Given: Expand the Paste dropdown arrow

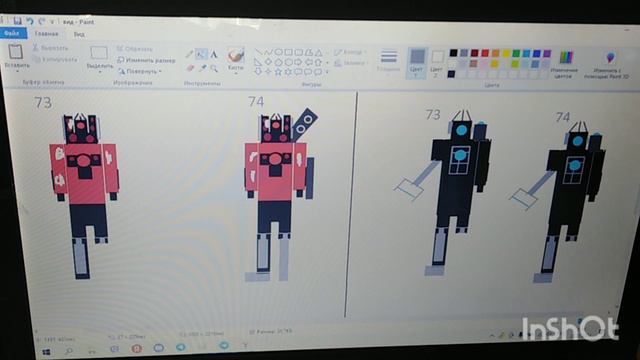Looking at the screenshot, I should coord(17,71).
